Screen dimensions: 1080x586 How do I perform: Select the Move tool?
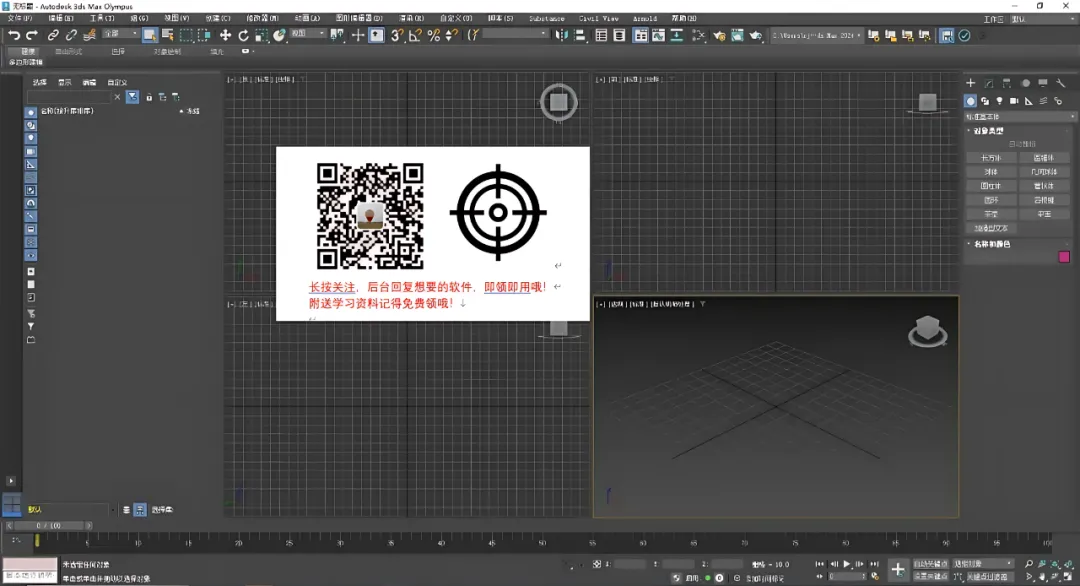point(225,35)
